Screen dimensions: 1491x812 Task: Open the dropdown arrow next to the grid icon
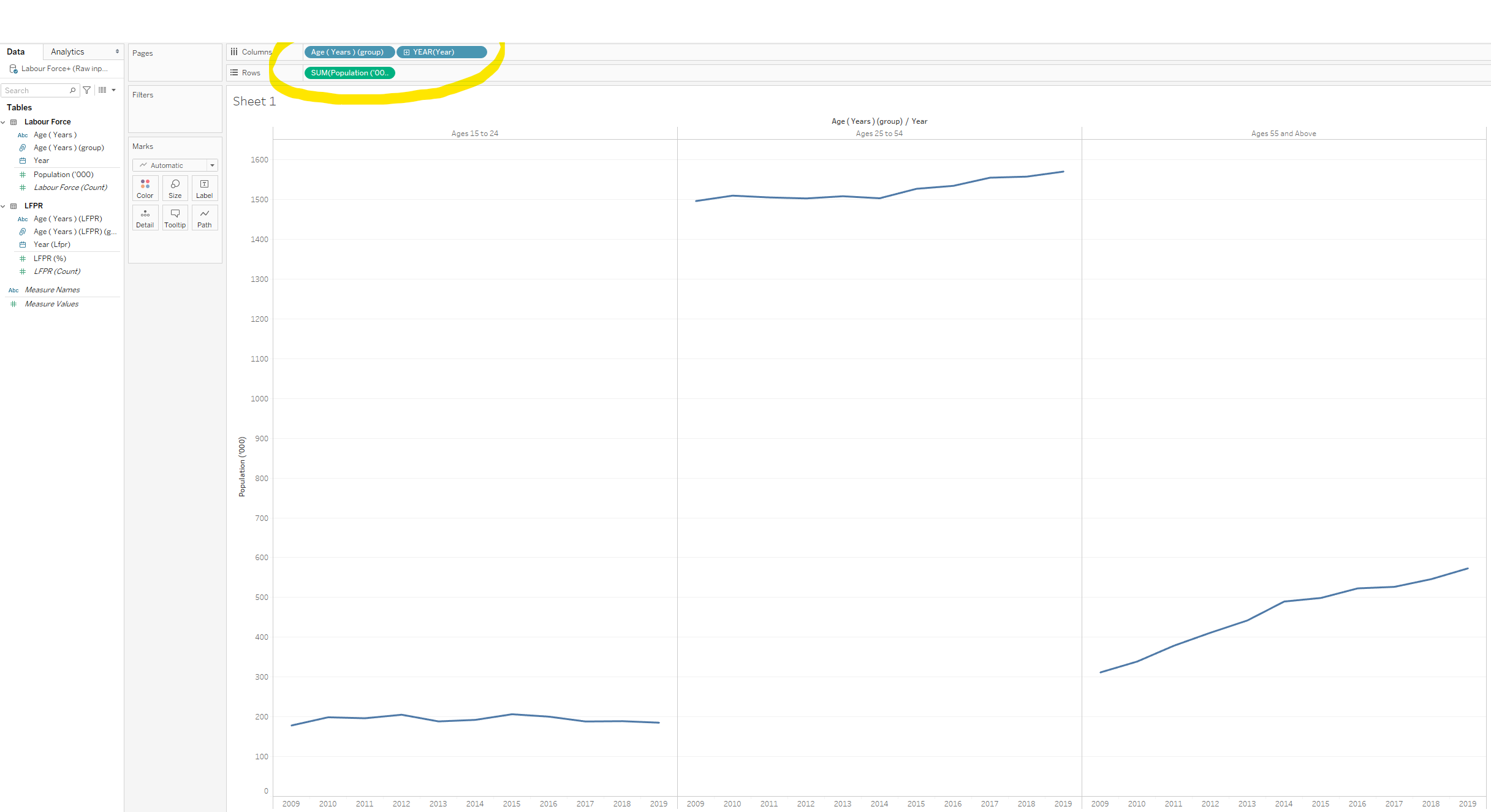(x=114, y=90)
